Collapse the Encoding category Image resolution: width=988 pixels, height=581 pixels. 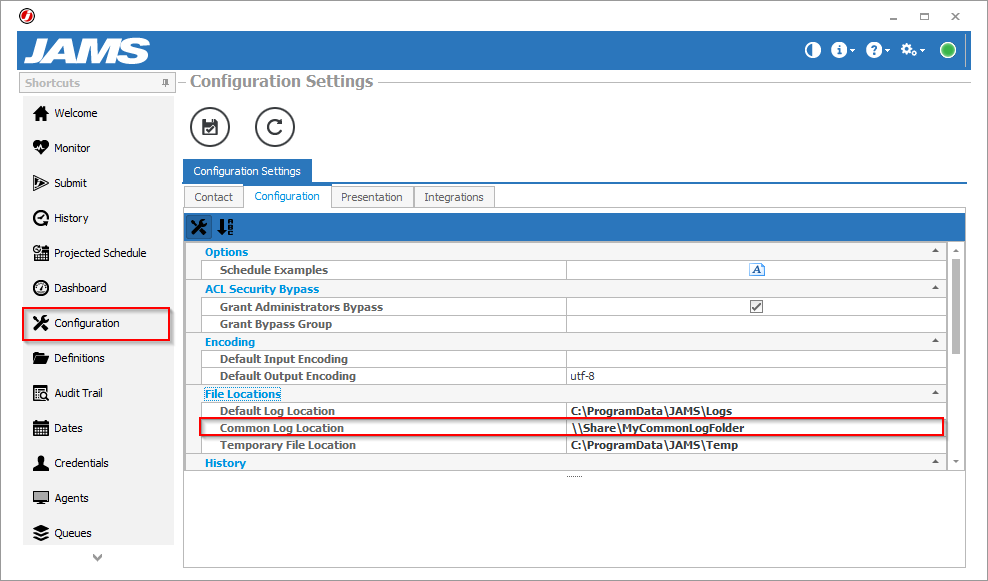click(935, 341)
